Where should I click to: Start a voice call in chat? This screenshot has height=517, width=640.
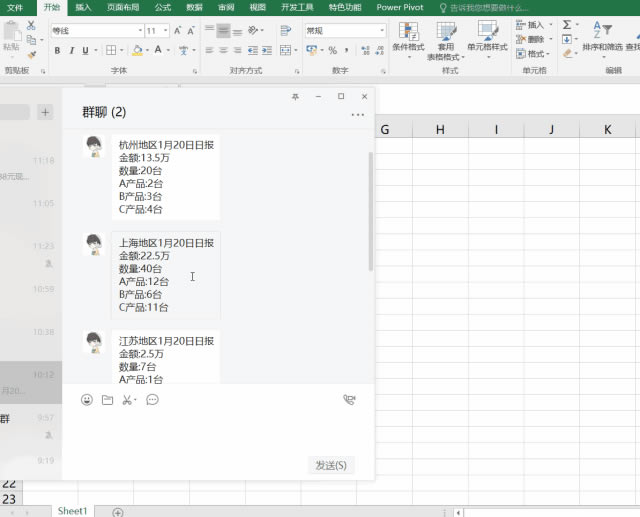click(x=349, y=400)
